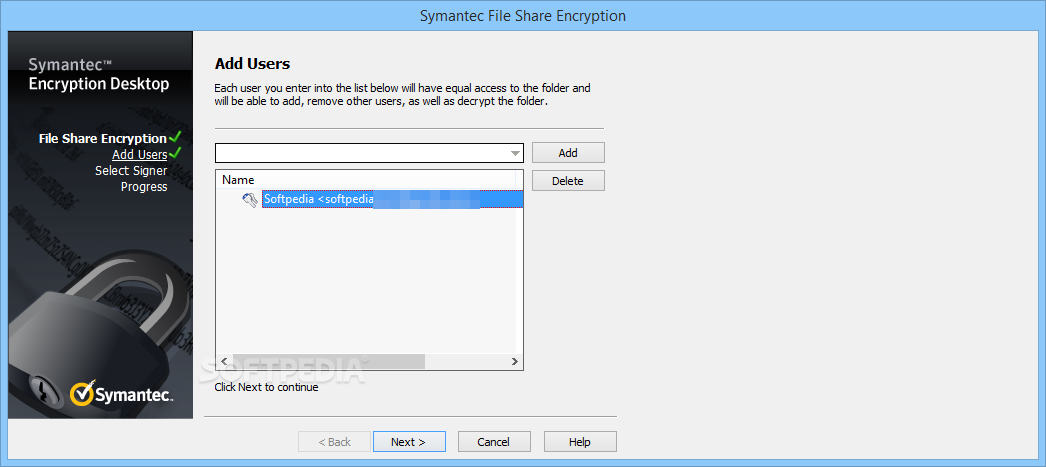1046x467 pixels.
Task: Open the user entry combo box dropdown arrow
Action: coord(515,153)
